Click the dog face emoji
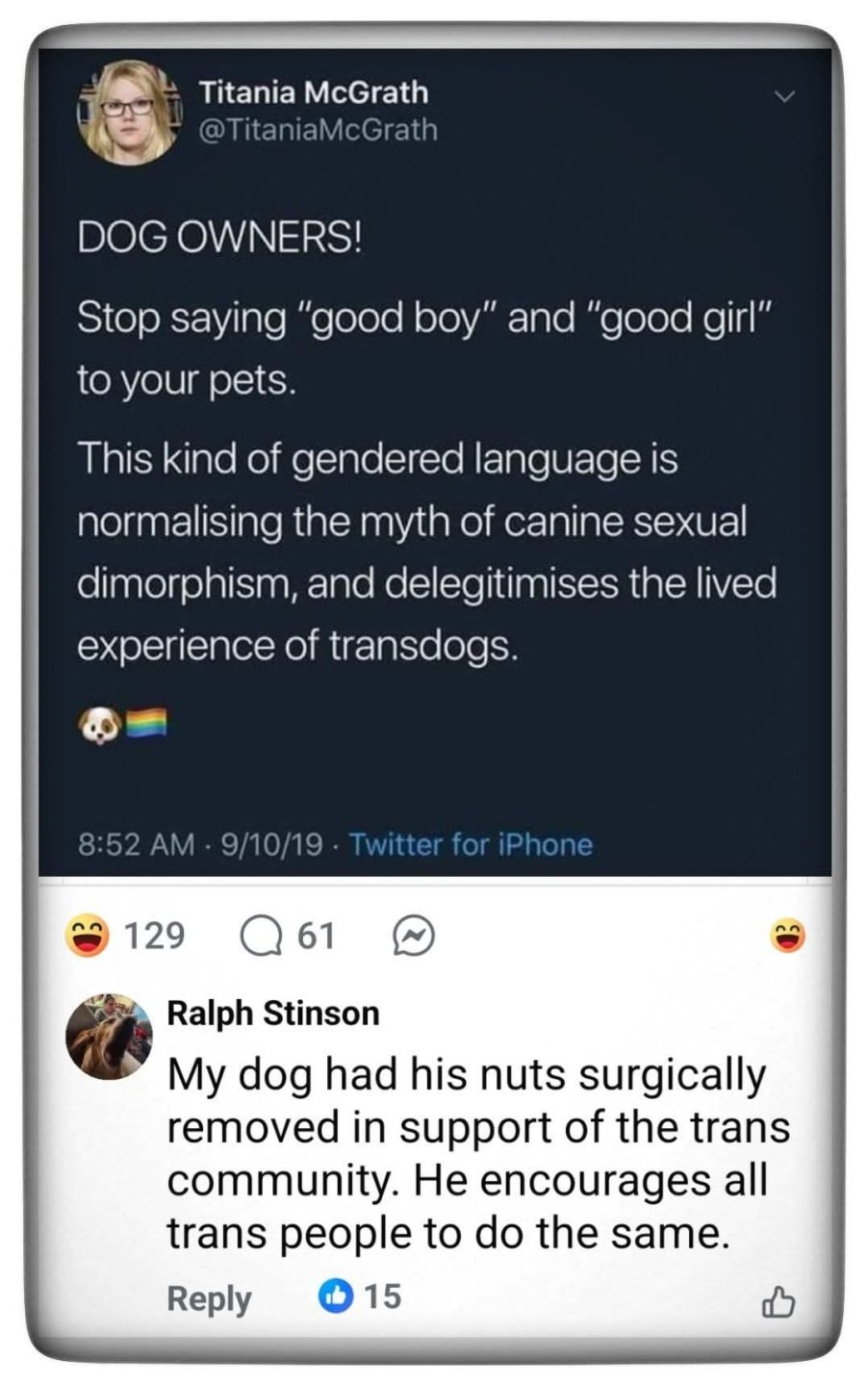Image resolution: width=868 pixels, height=1386 pixels. click(98, 724)
